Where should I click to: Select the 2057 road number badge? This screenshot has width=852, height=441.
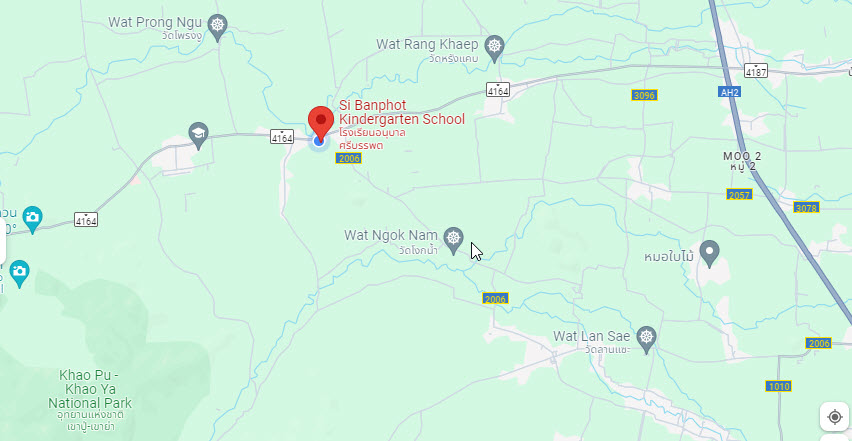coord(739,194)
